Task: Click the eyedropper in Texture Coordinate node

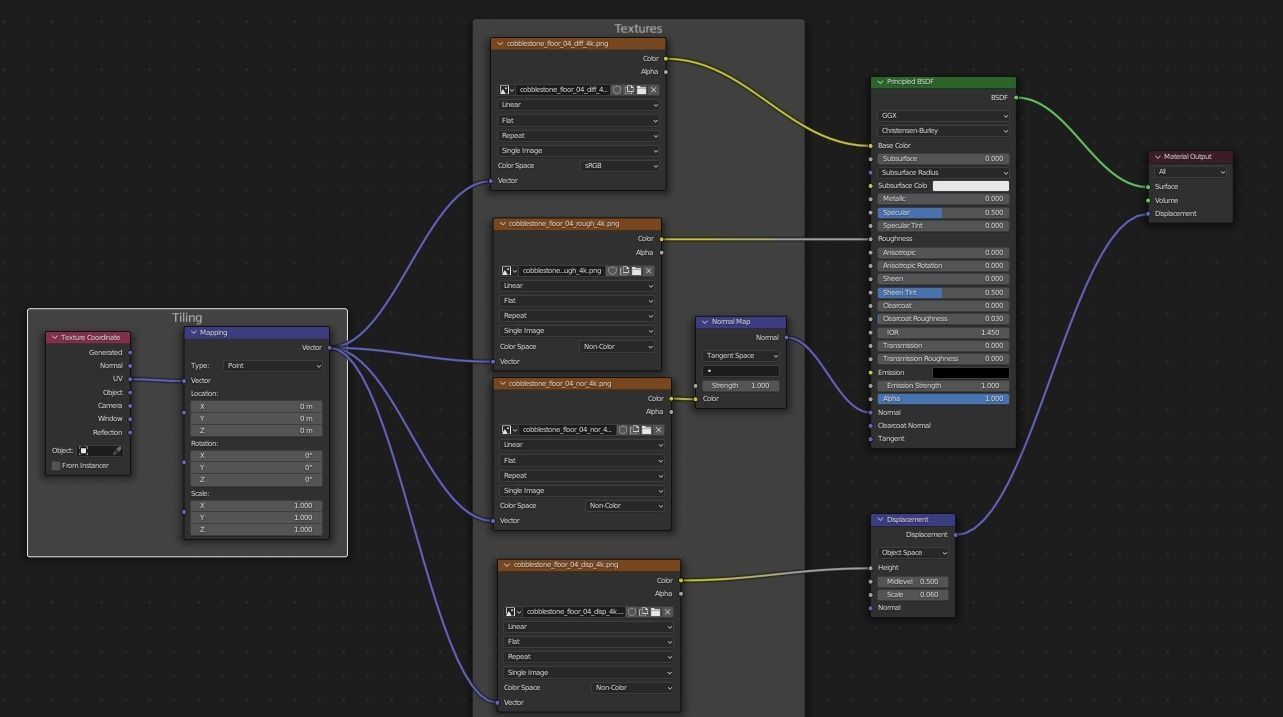Action: coord(117,451)
